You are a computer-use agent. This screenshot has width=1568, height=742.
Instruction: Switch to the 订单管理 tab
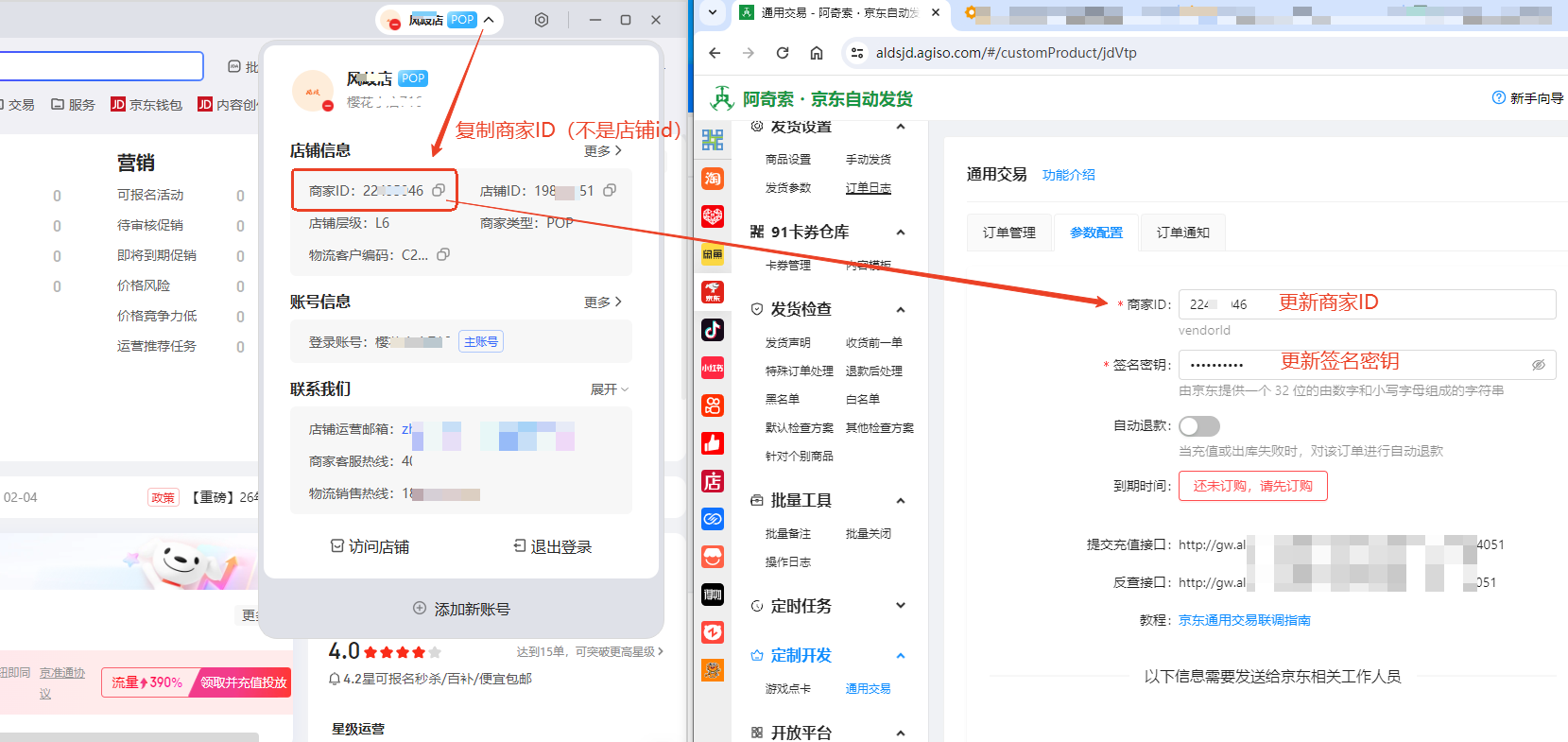click(1009, 233)
